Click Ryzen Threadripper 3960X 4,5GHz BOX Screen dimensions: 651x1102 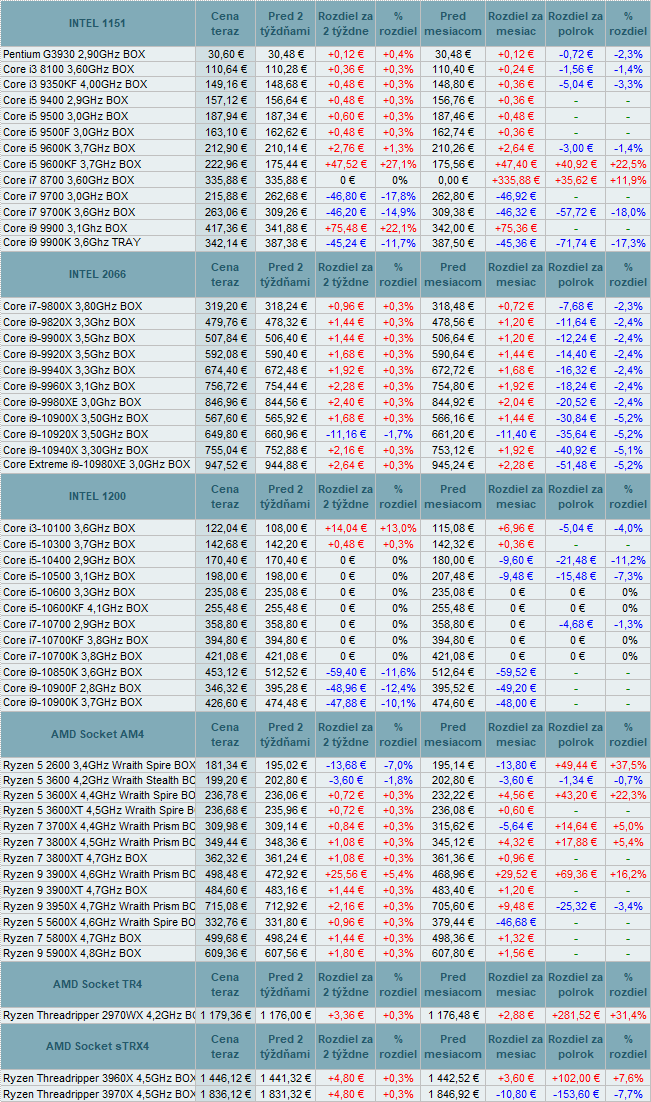pos(98,1078)
